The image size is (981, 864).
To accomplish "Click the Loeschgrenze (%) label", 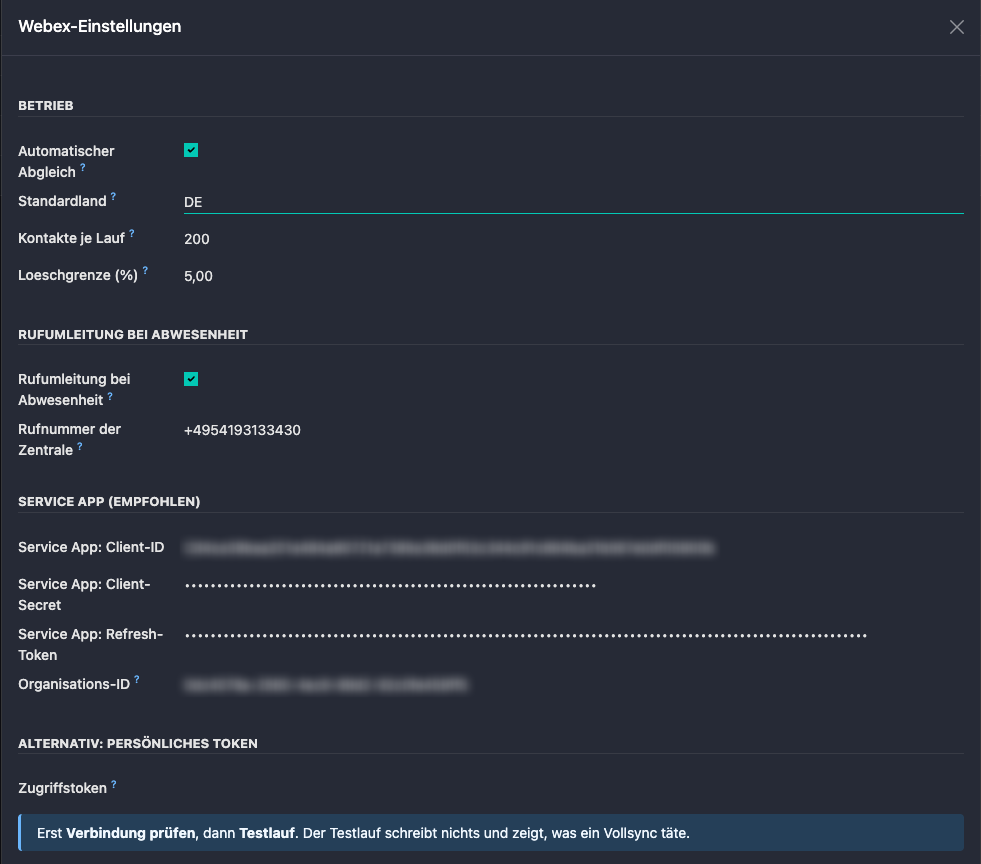I will 78,275.
